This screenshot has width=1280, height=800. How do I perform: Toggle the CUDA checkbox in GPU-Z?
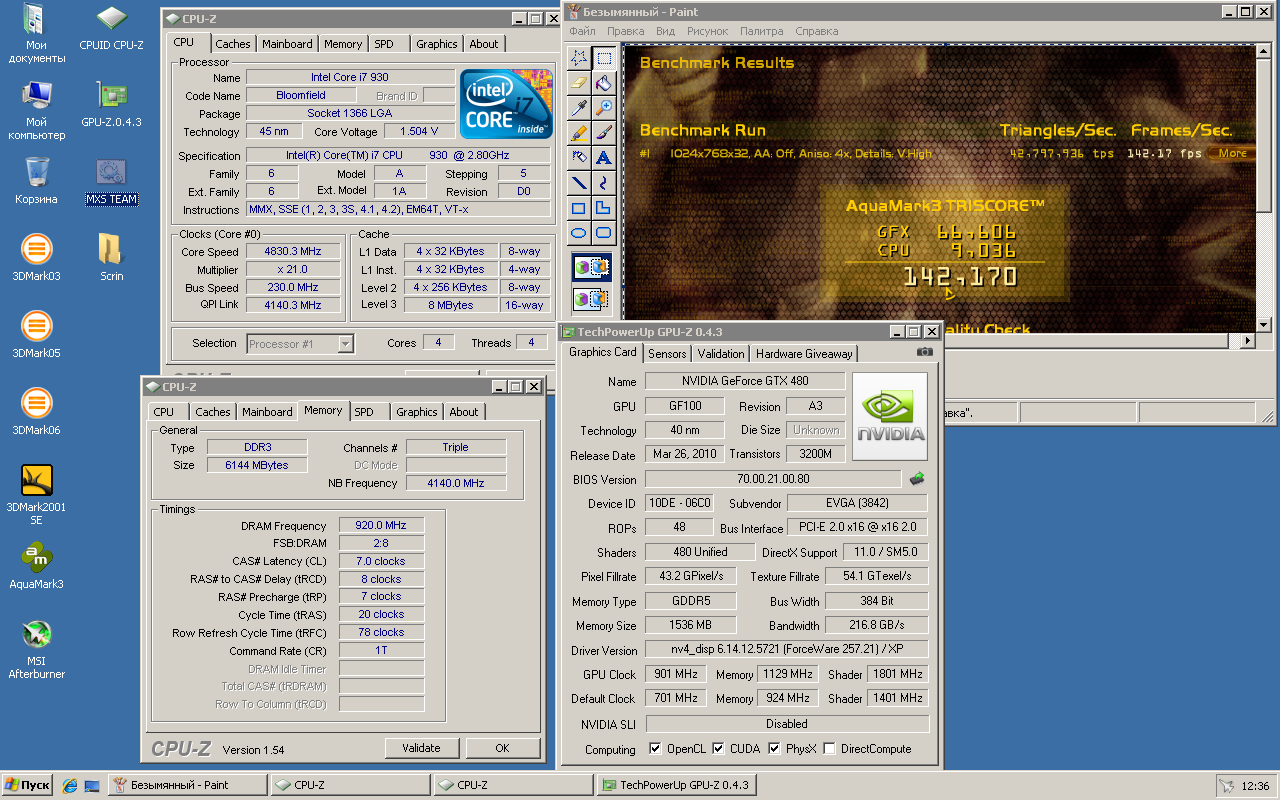[718, 748]
